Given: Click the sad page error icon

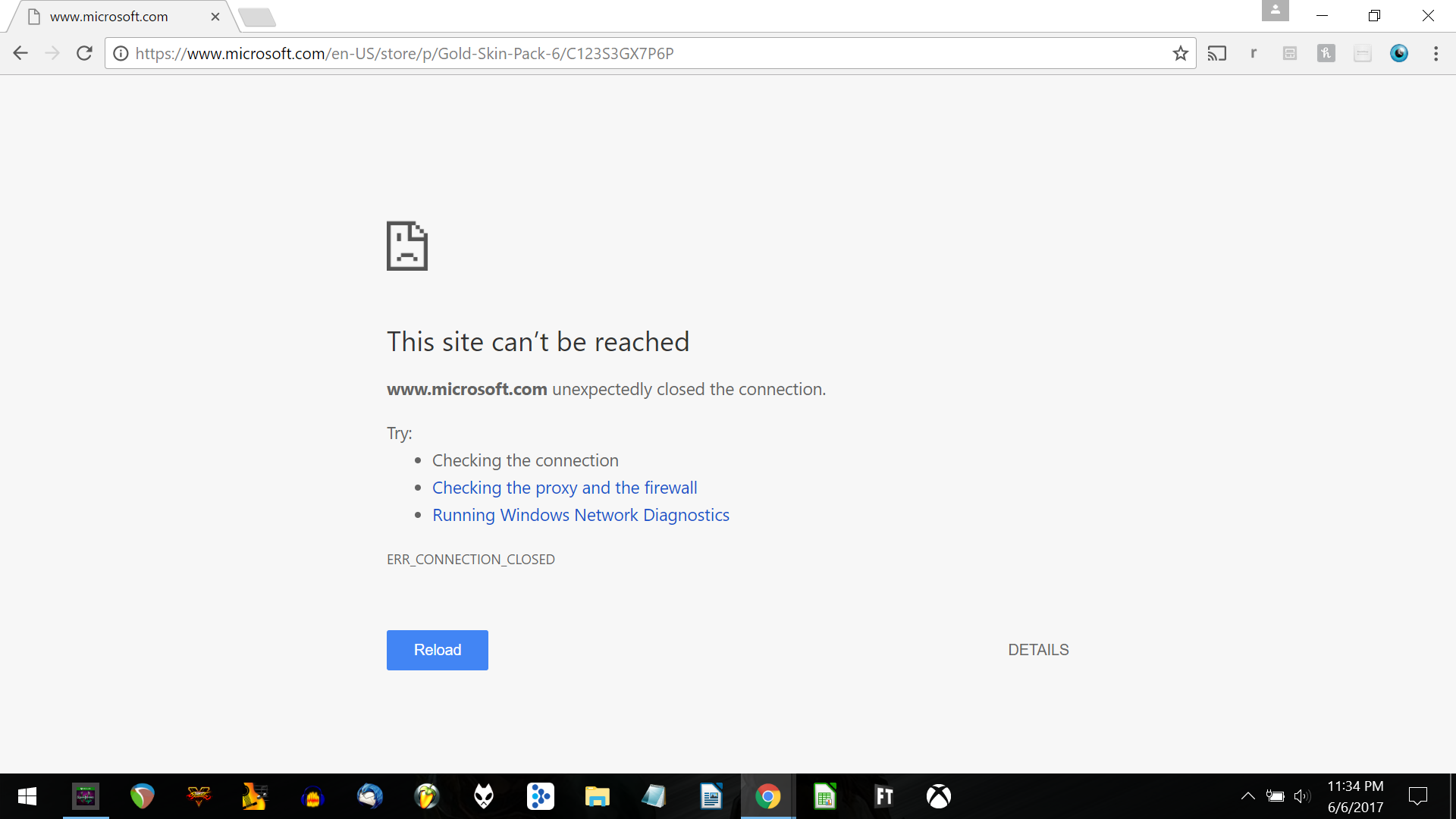Looking at the screenshot, I should [x=407, y=246].
